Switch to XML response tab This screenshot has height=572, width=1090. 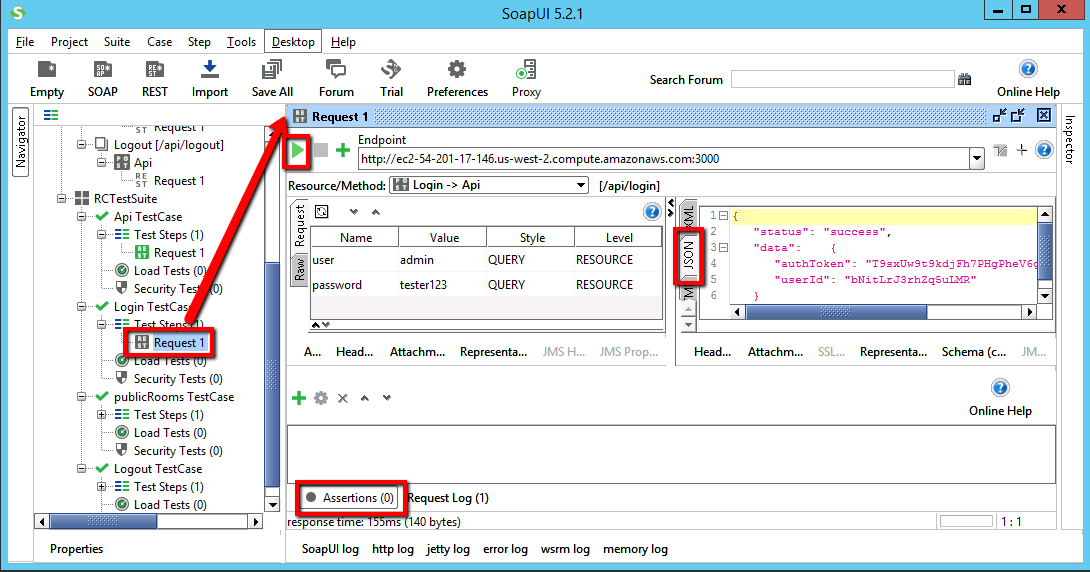[x=688, y=214]
